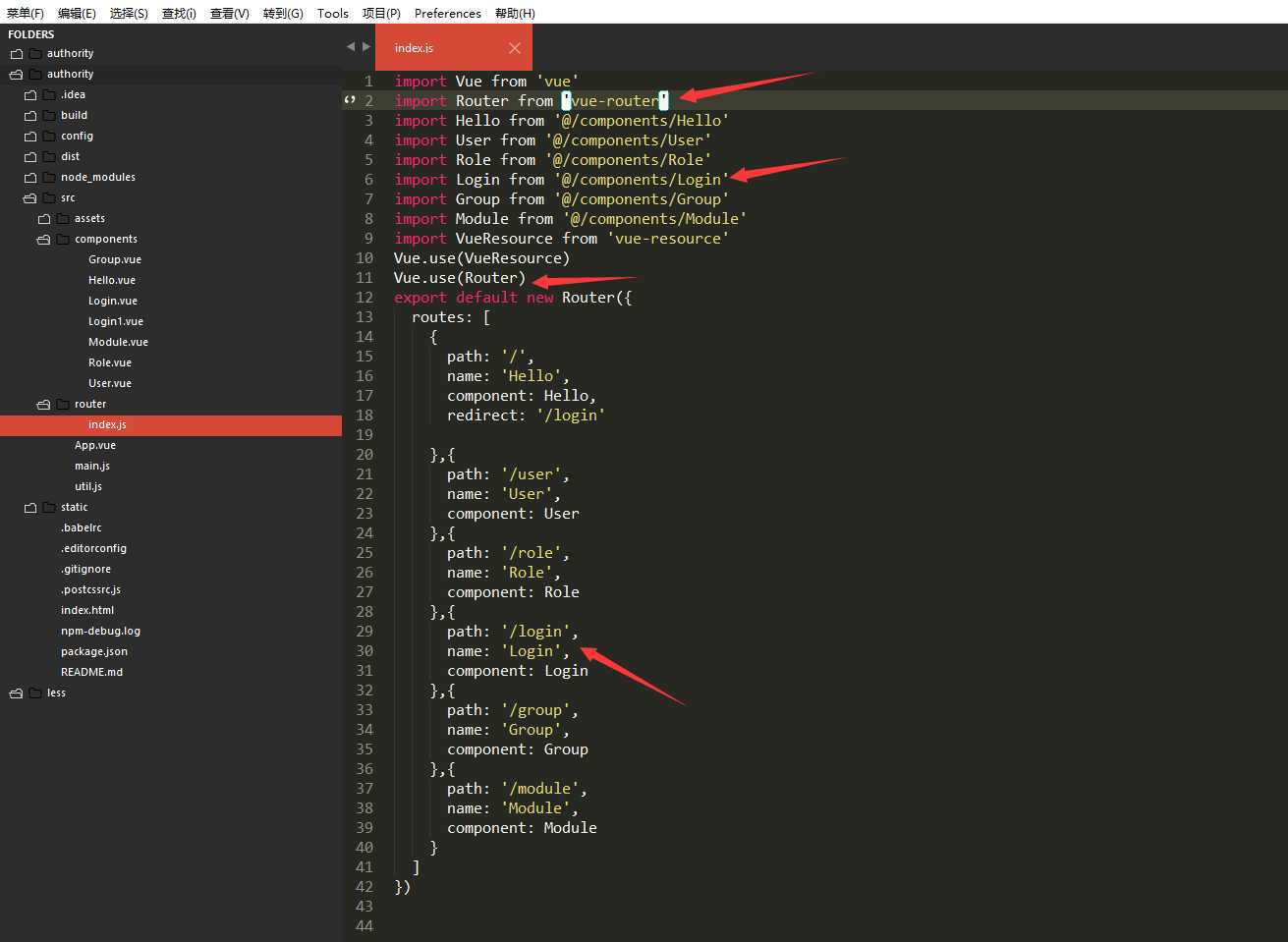The height and width of the screenshot is (942, 1288).
Task: Expand the assets folder disclosure icon
Action: click(x=44, y=219)
